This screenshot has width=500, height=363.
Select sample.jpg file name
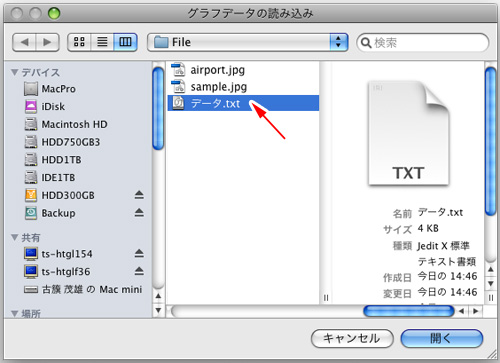click(219, 87)
